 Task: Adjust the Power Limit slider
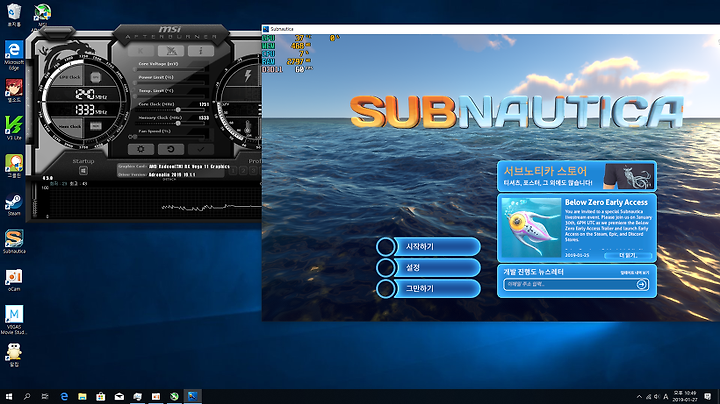171,83
